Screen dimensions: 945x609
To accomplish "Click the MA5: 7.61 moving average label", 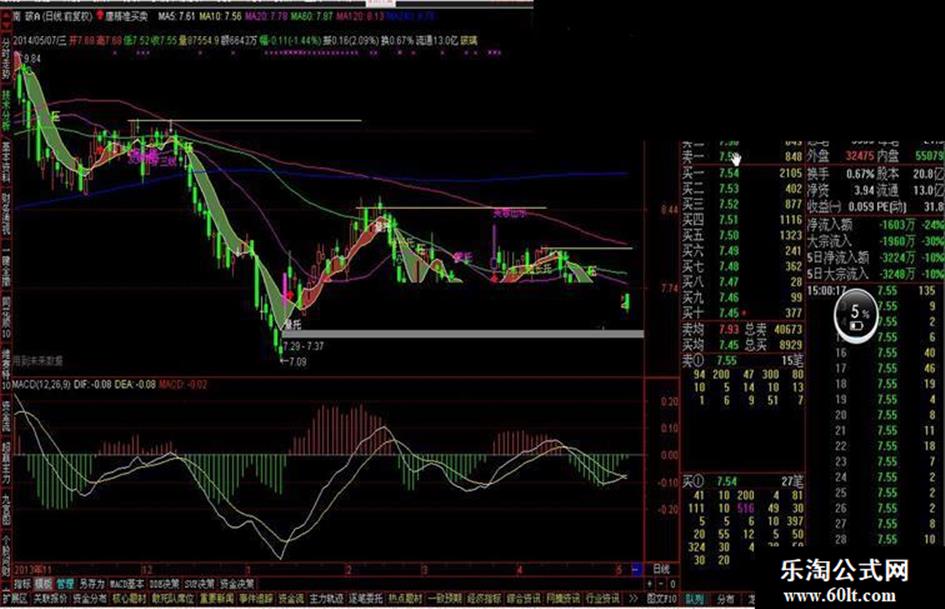I will 177,16.
